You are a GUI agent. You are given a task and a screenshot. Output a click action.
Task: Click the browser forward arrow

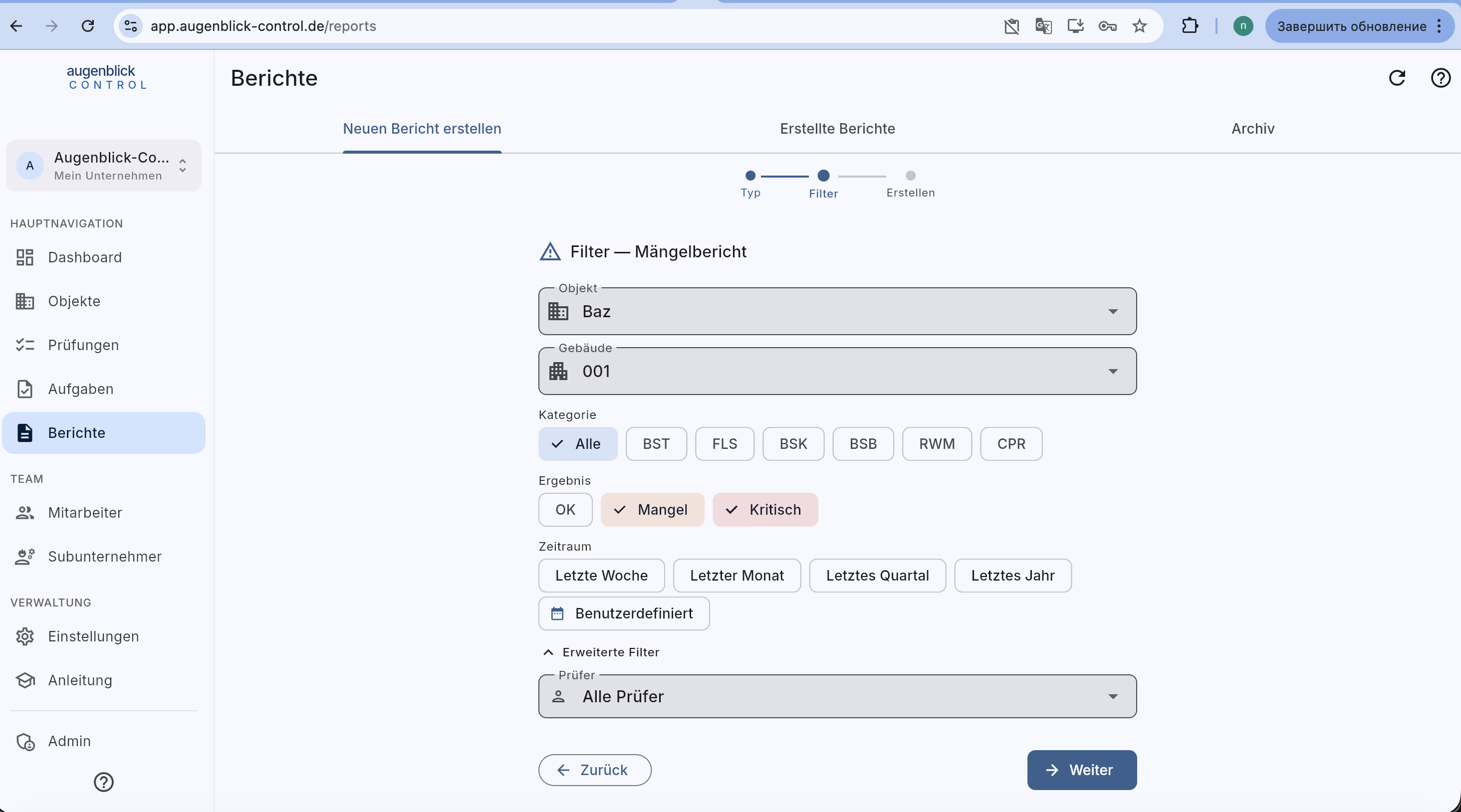51,26
